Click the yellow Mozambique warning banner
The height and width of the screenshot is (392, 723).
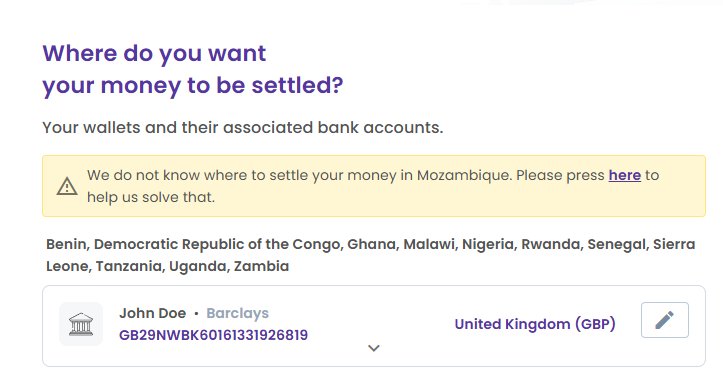(374, 186)
